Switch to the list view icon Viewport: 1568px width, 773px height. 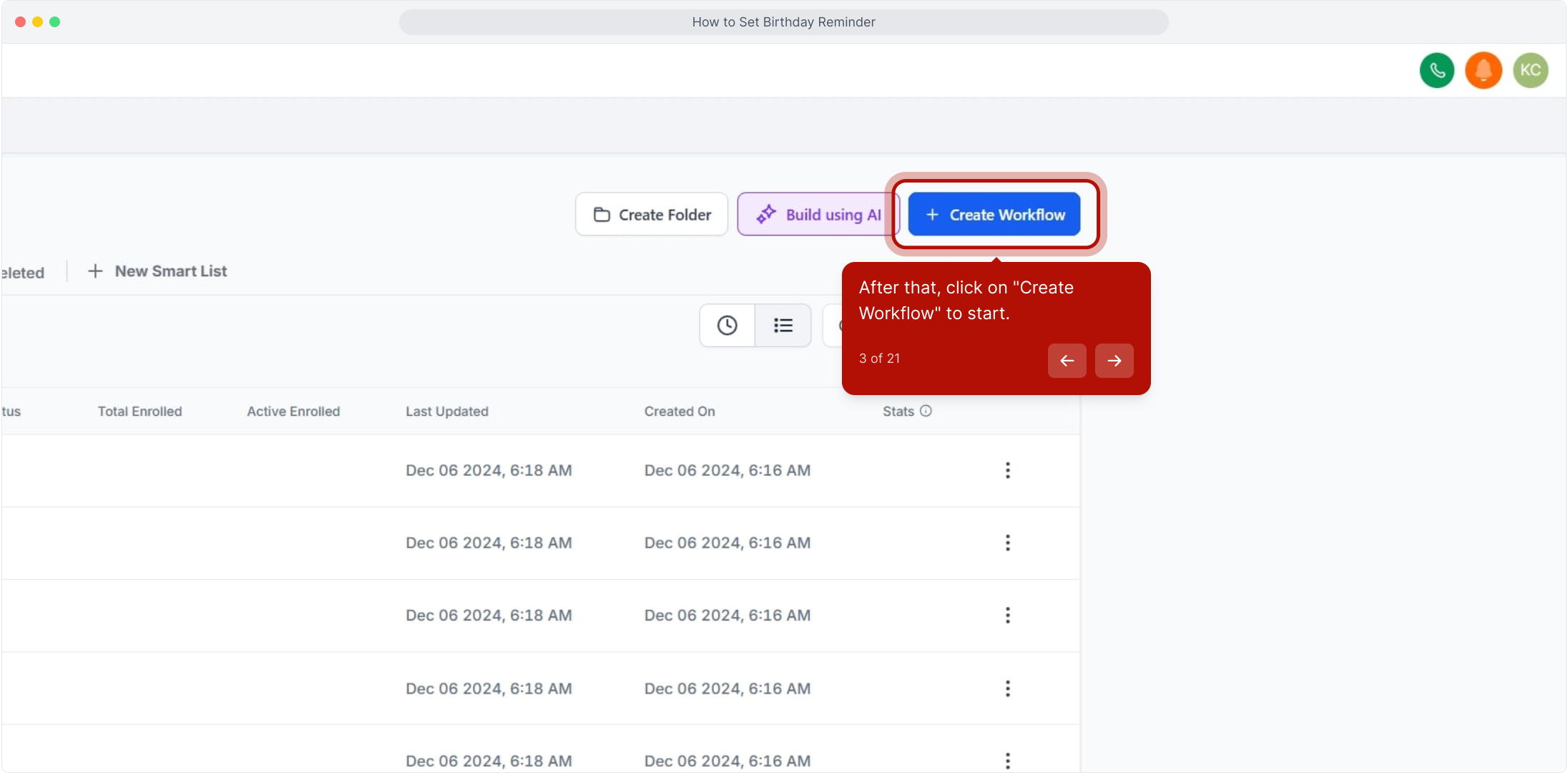[x=783, y=326]
